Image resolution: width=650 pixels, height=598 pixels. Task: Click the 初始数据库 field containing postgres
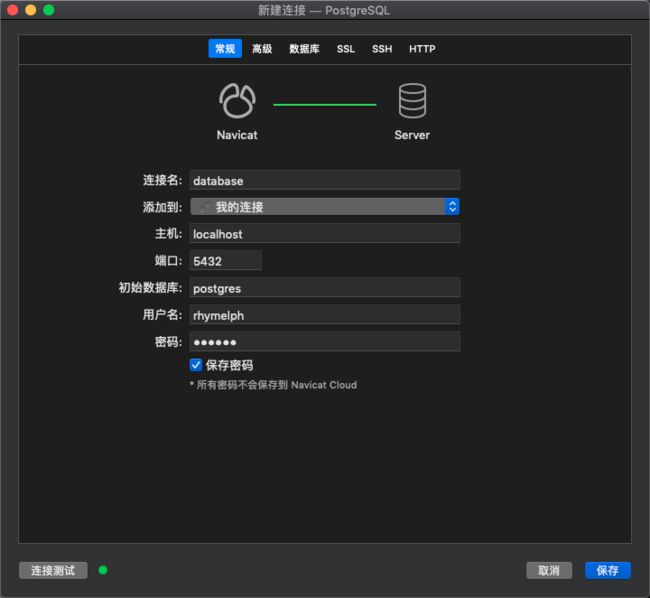[325, 288]
